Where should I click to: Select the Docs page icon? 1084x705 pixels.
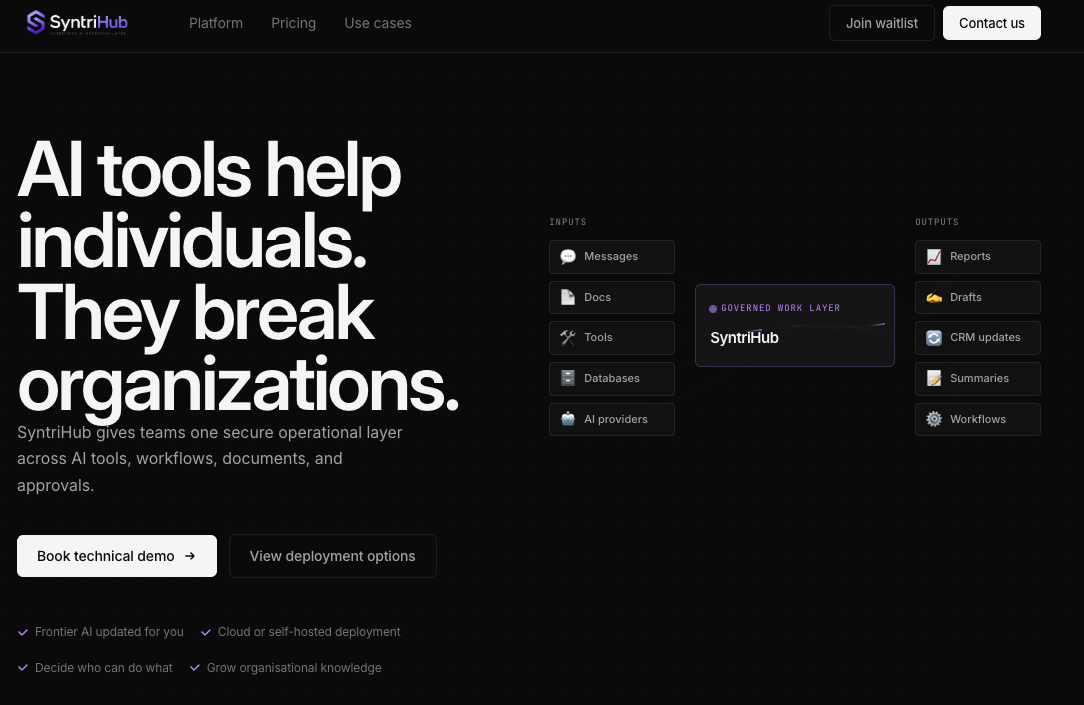click(568, 297)
